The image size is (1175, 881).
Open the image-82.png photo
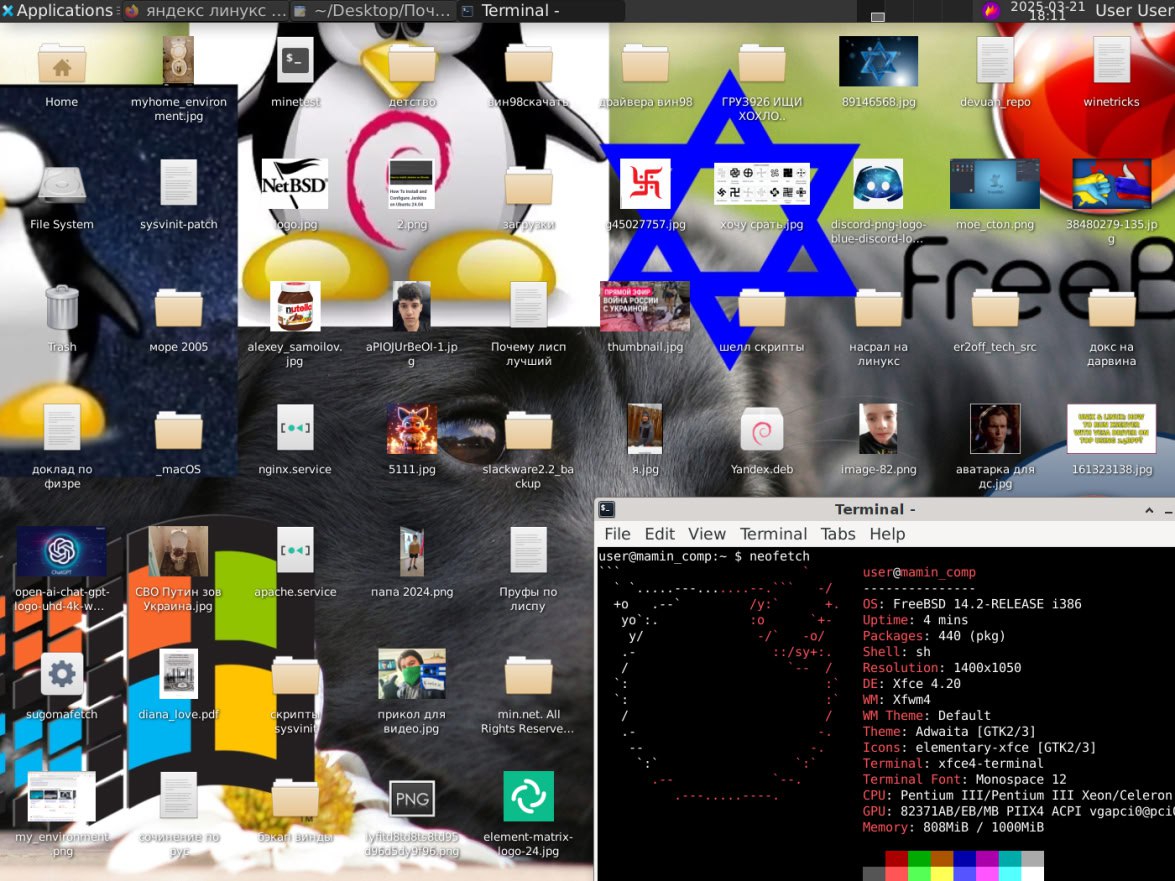[x=878, y=429]
